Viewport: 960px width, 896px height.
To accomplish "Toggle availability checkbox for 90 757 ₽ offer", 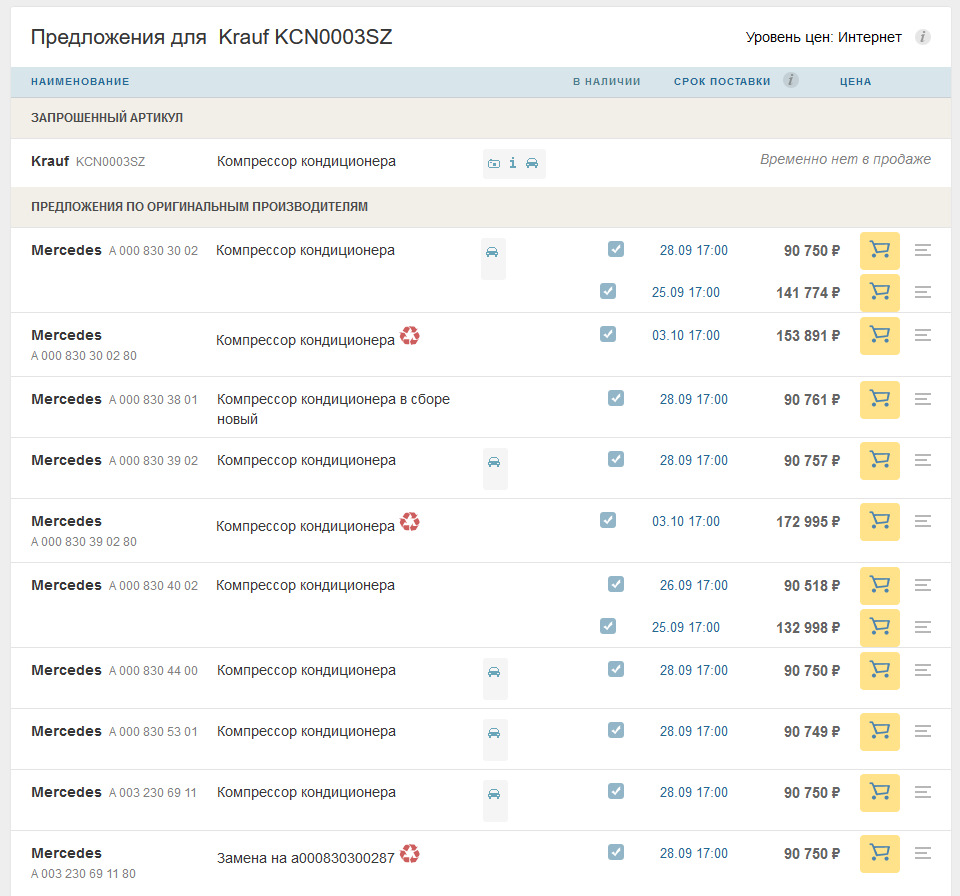I will tap(616, 459).
